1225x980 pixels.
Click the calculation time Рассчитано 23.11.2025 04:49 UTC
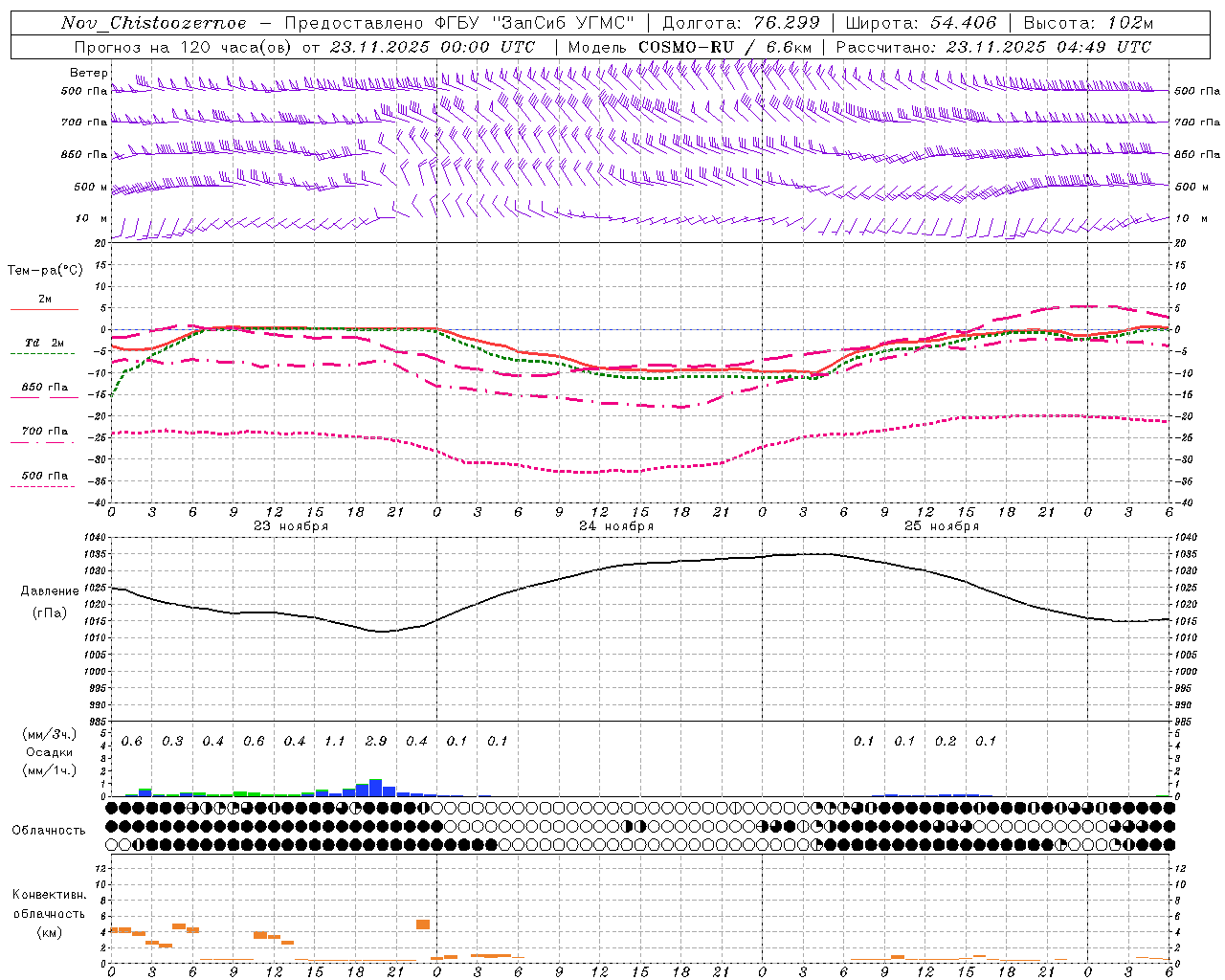point(993,47)
